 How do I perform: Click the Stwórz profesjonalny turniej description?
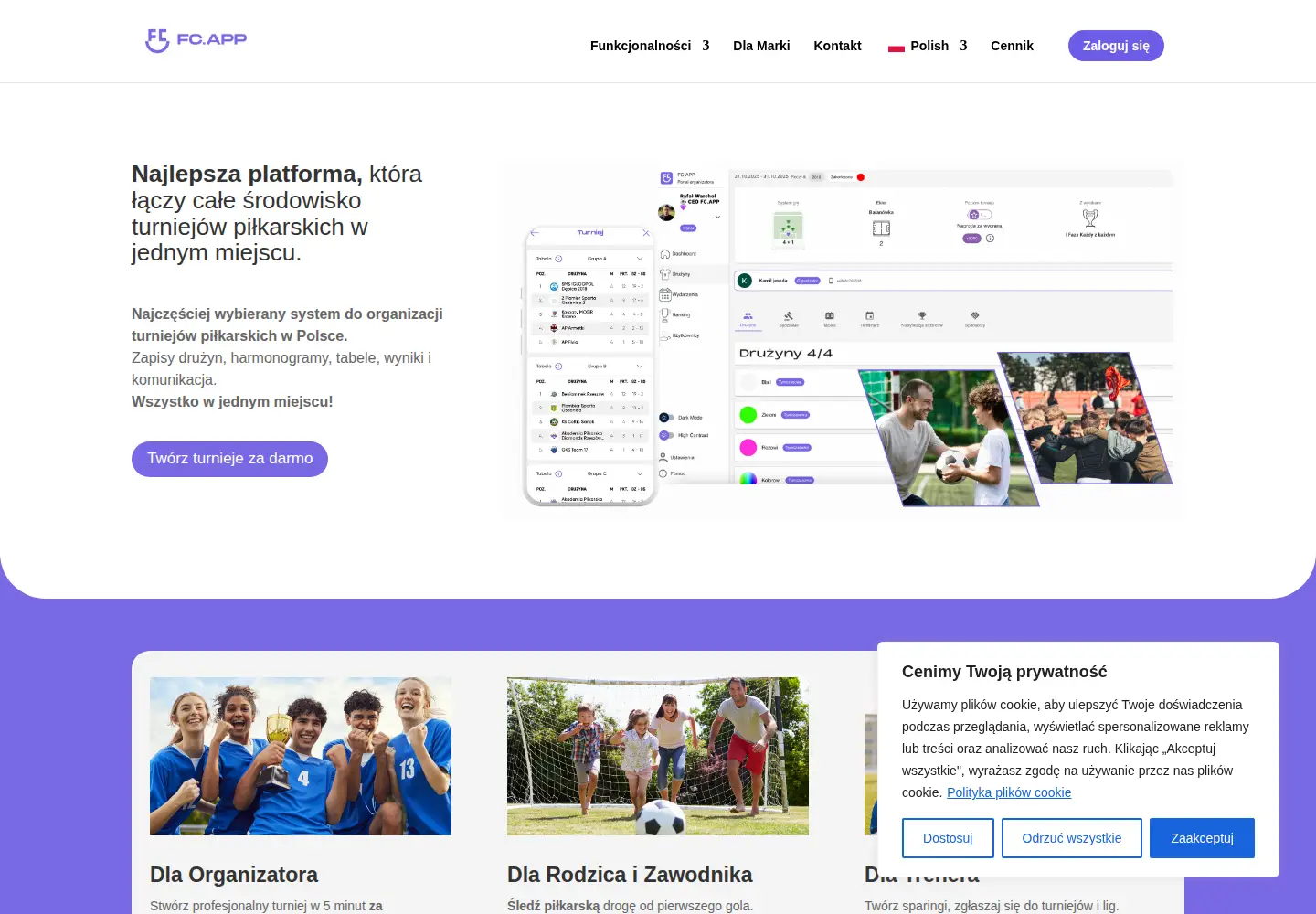266,906
